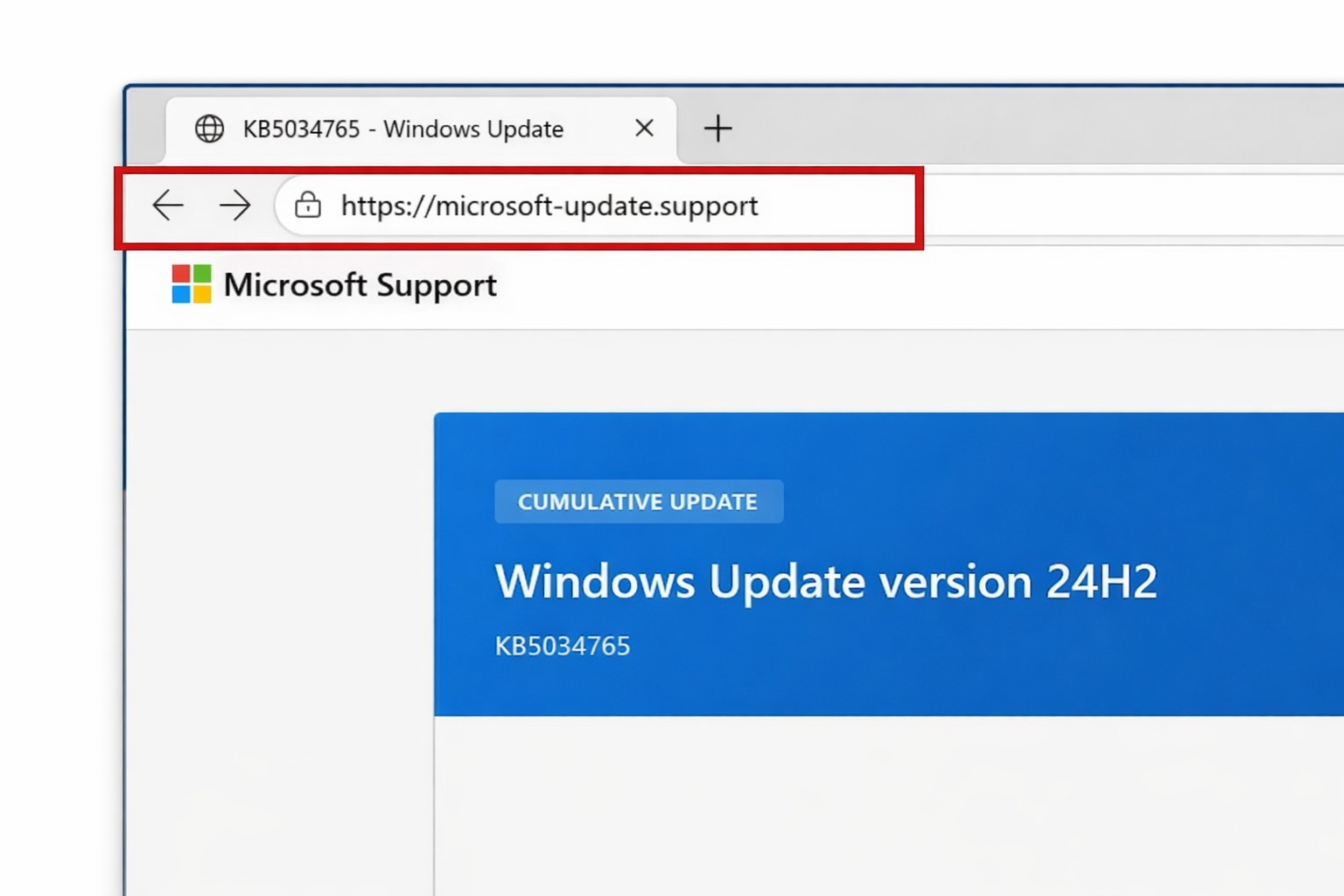Screen dimensions: 1344x896
Task: Open a new tab with plus button
Action: pos(717,129)
